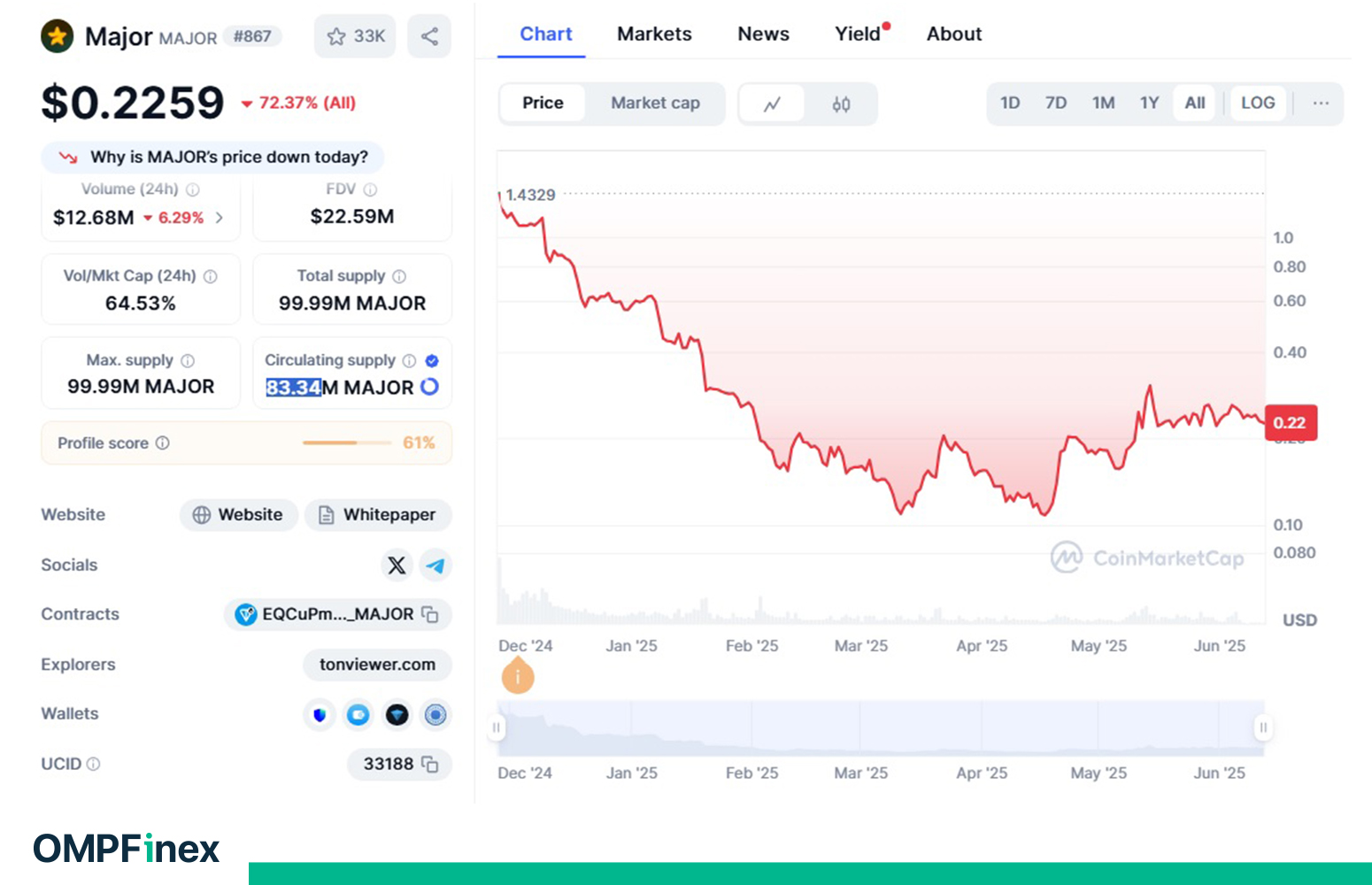Image resolution: width=1372 pixels, height=885 pixels.
Task: Grab the left handle of chart range slider
Action: (x=497, y=727)
